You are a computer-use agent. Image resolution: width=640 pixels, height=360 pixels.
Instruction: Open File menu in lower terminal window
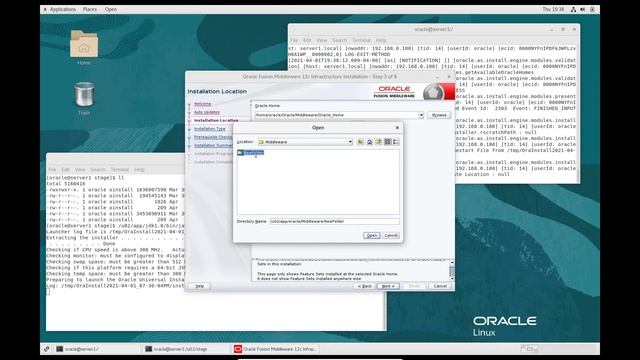click(52, 169)
